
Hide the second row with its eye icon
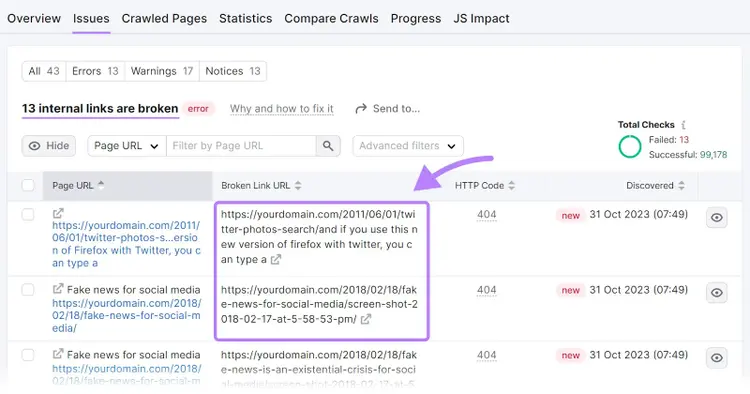(x=717, y=293)
